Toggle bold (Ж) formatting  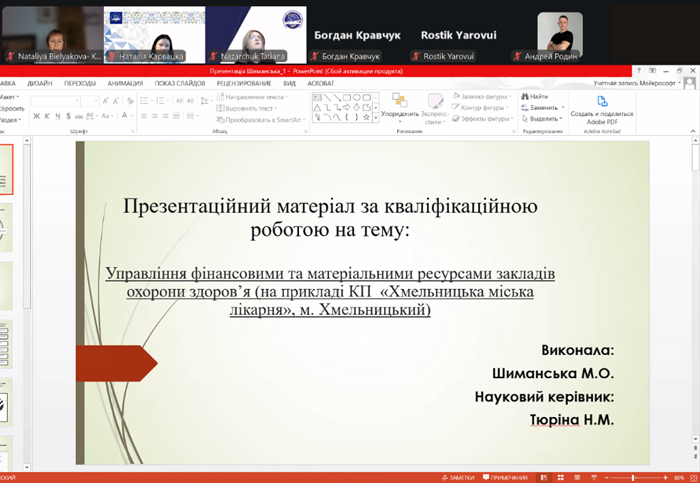(35, 116)
